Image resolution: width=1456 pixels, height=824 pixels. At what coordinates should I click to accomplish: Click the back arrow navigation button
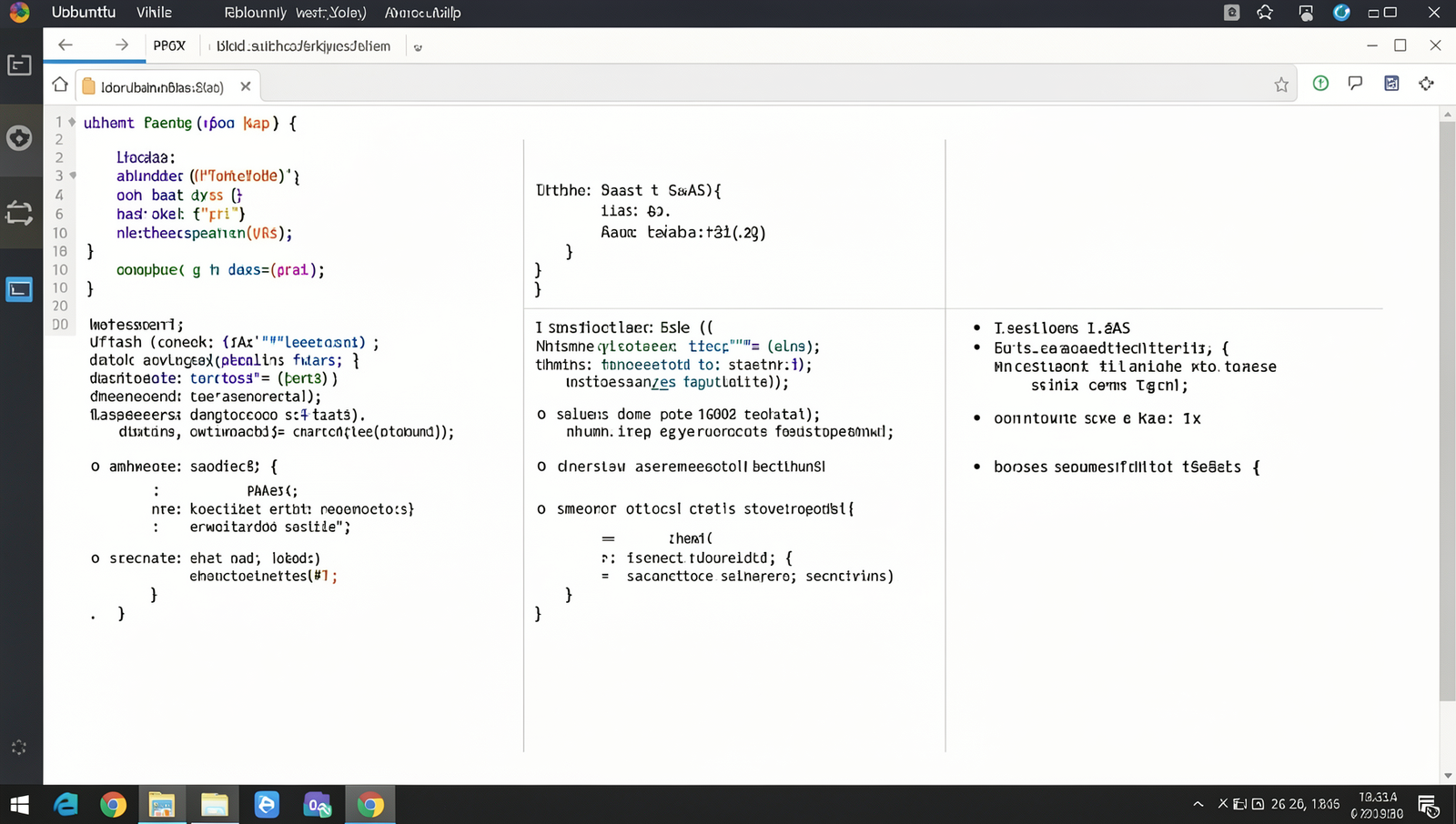point(65,45)
